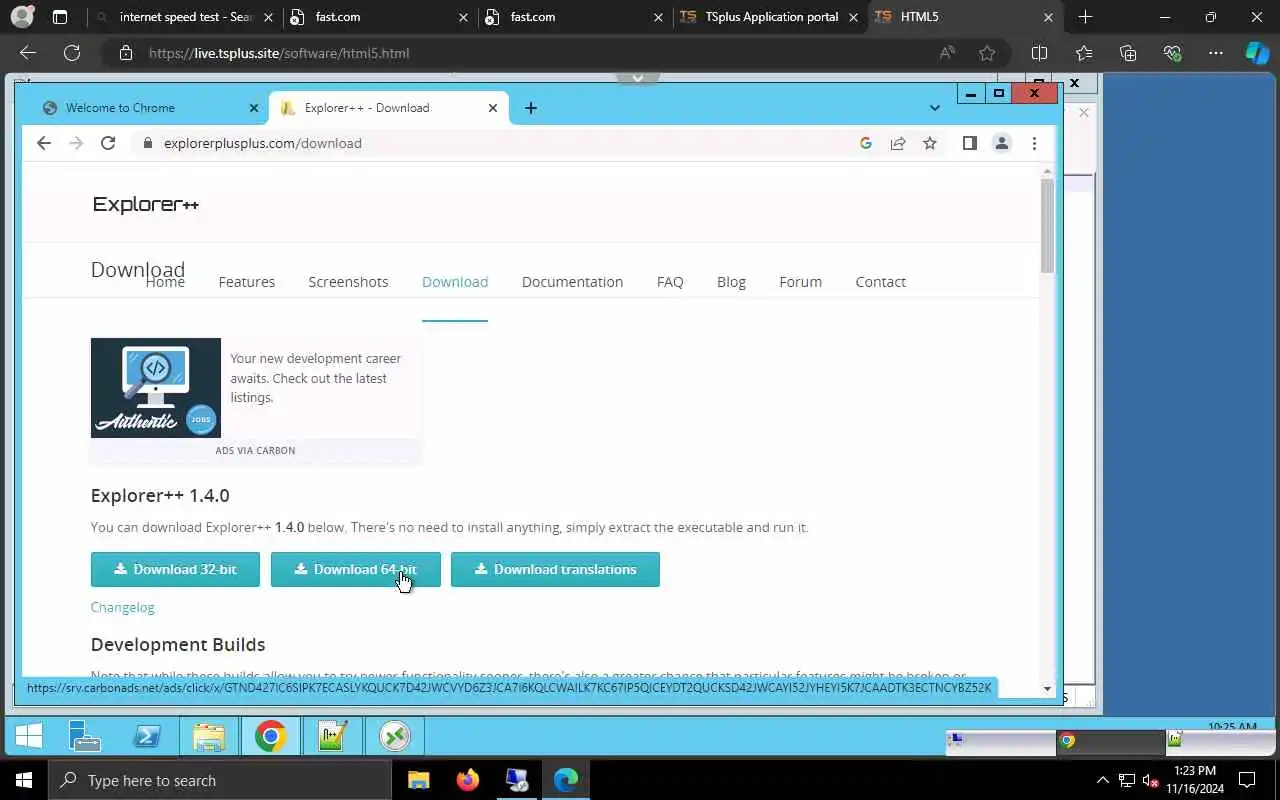
Task: Close the first fast.com Edge tab
Action: [x=462, y=17]
